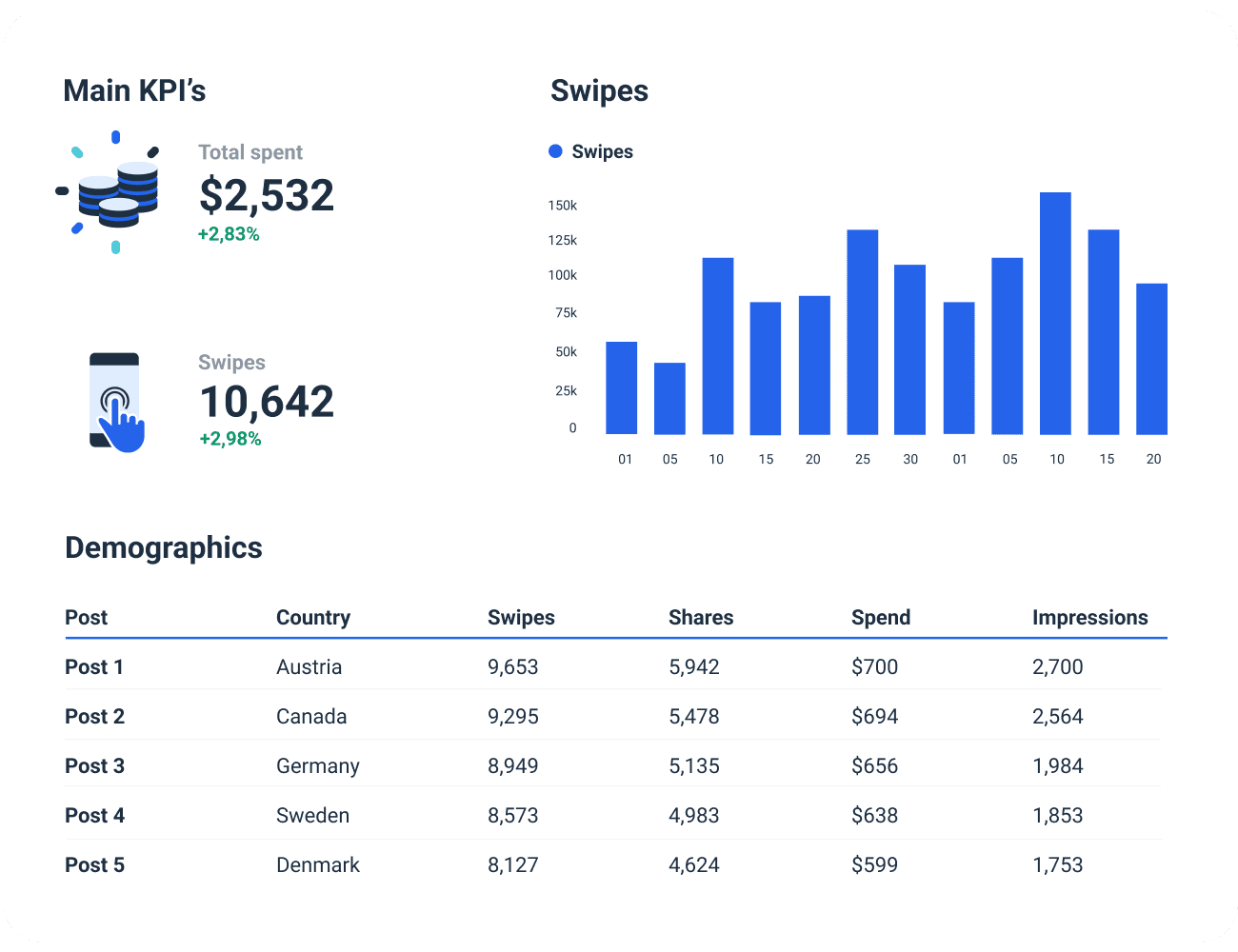Sort by the Swipes column header

(521, 617)
